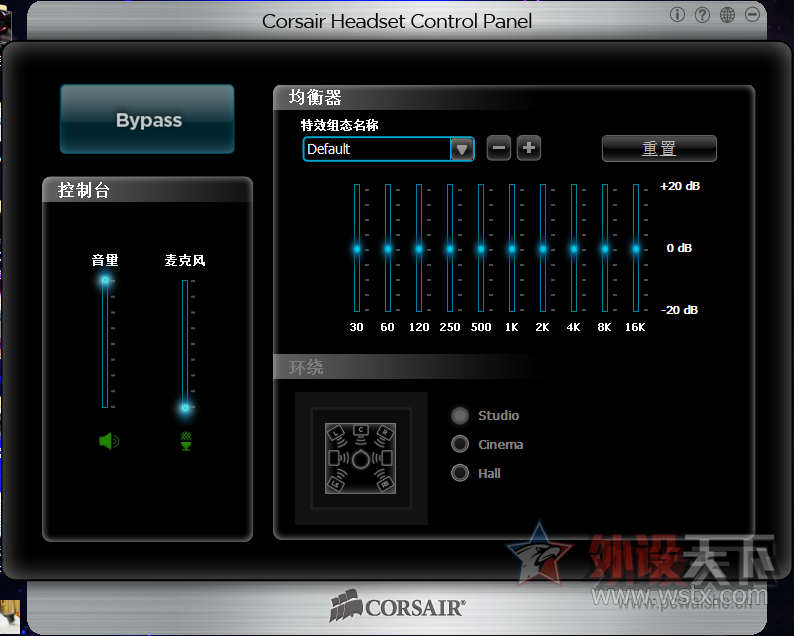Select the Studio surround mode
794x636 pixels.
tap(460, 416)
